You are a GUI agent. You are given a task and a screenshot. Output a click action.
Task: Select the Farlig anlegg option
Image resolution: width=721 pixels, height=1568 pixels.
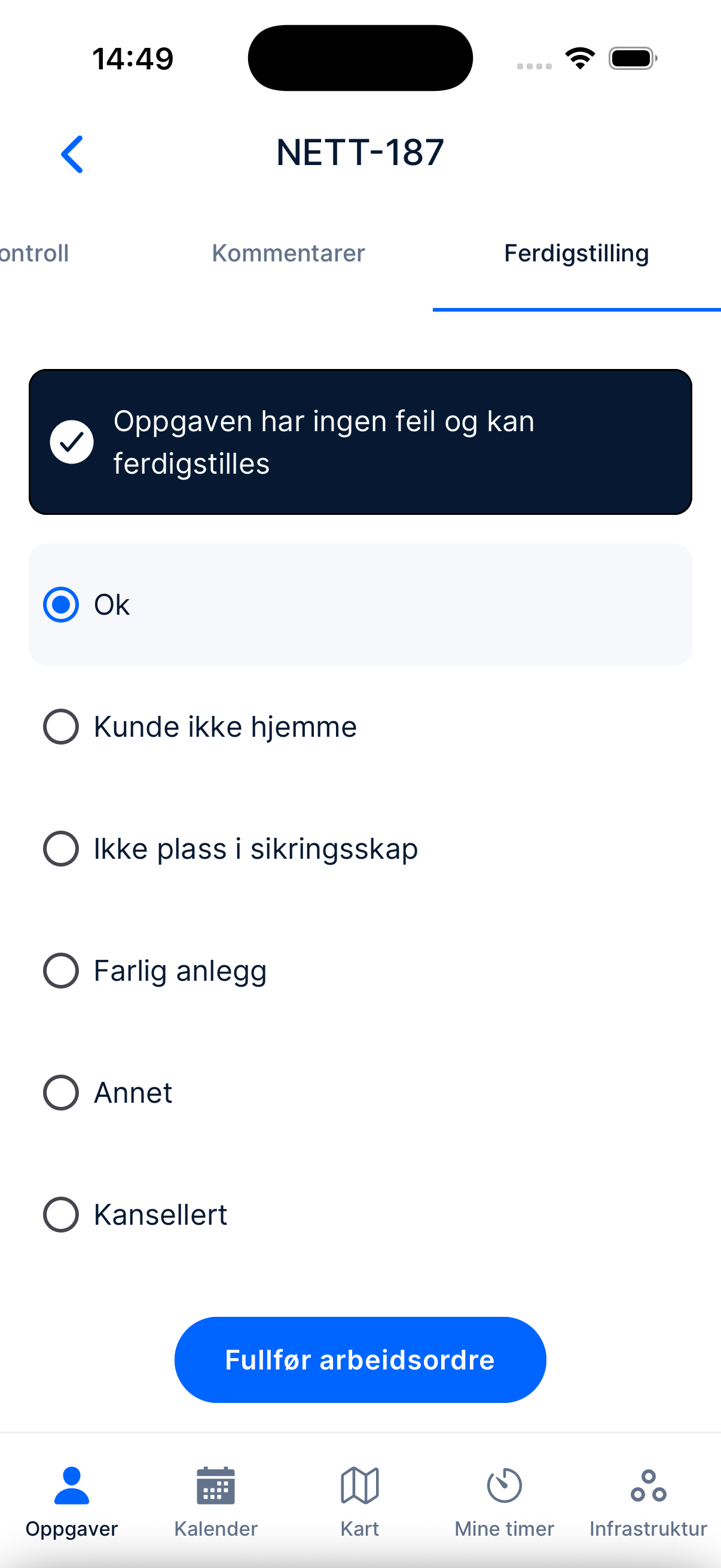coord(61,970)
